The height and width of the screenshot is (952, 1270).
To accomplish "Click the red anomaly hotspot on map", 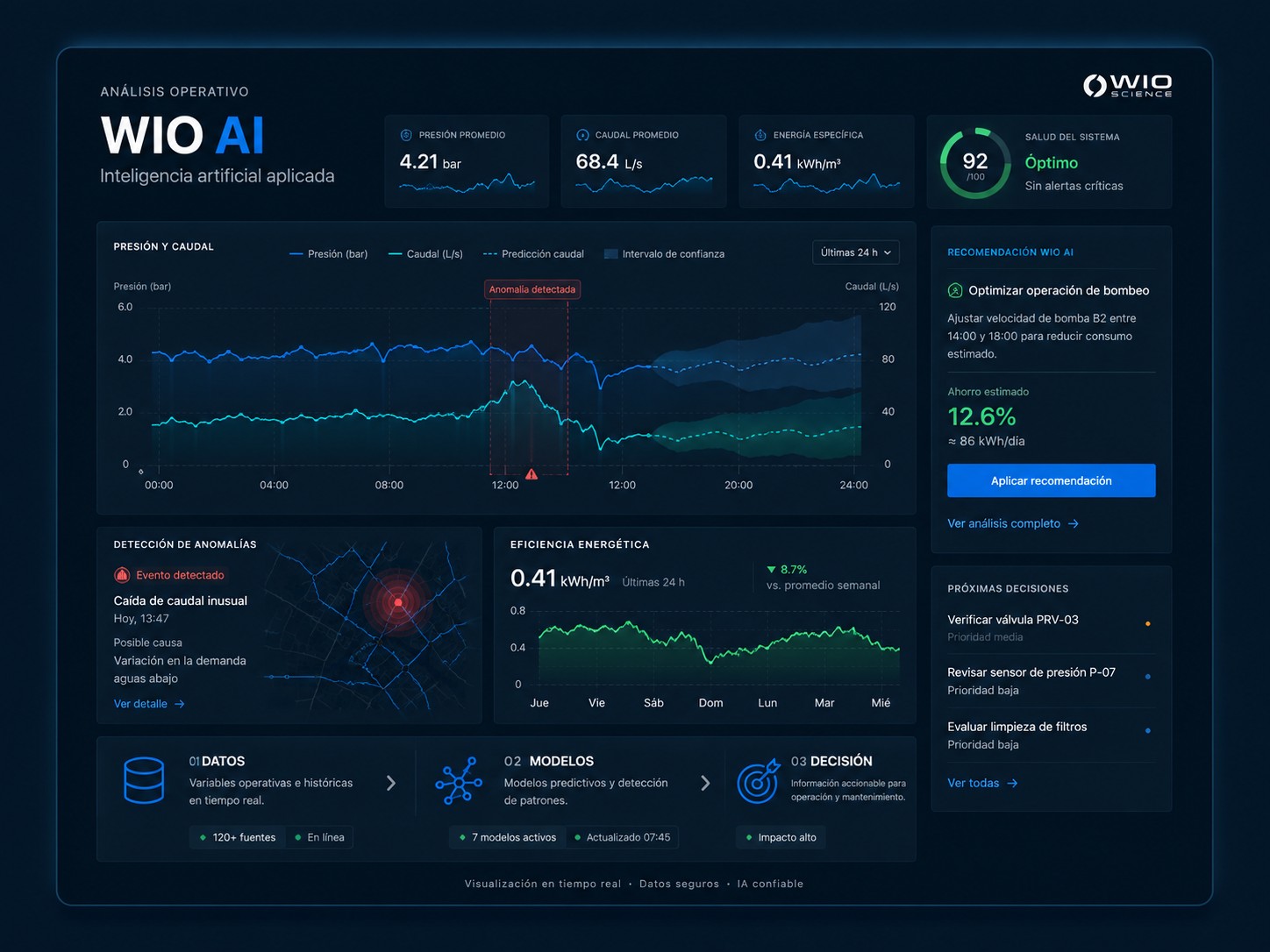I will (398, 602).
